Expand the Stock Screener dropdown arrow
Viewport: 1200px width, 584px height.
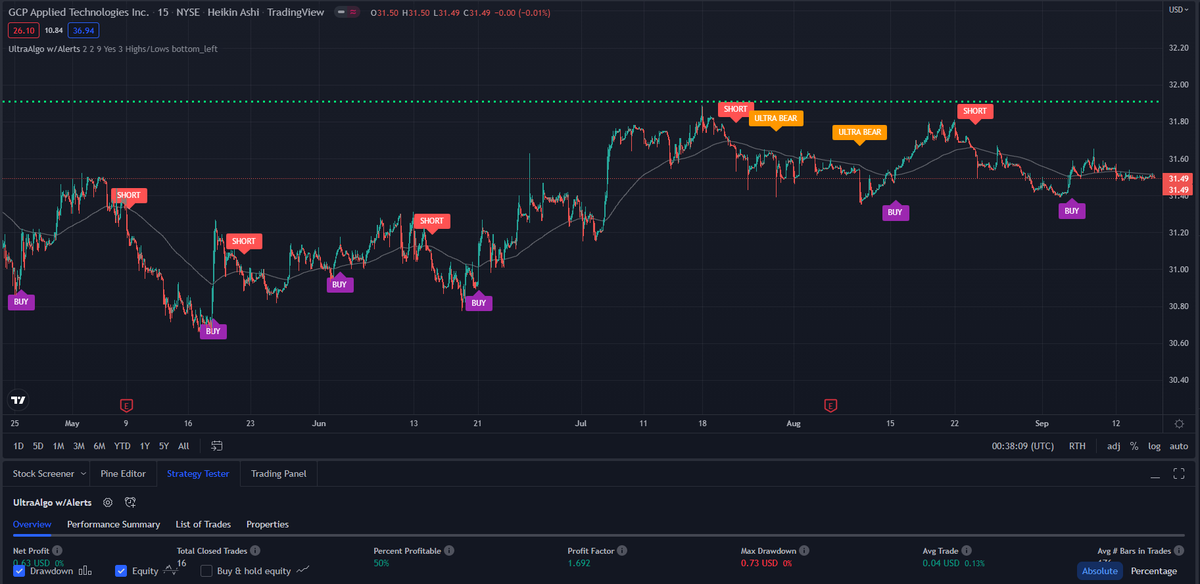pos(83,473)
